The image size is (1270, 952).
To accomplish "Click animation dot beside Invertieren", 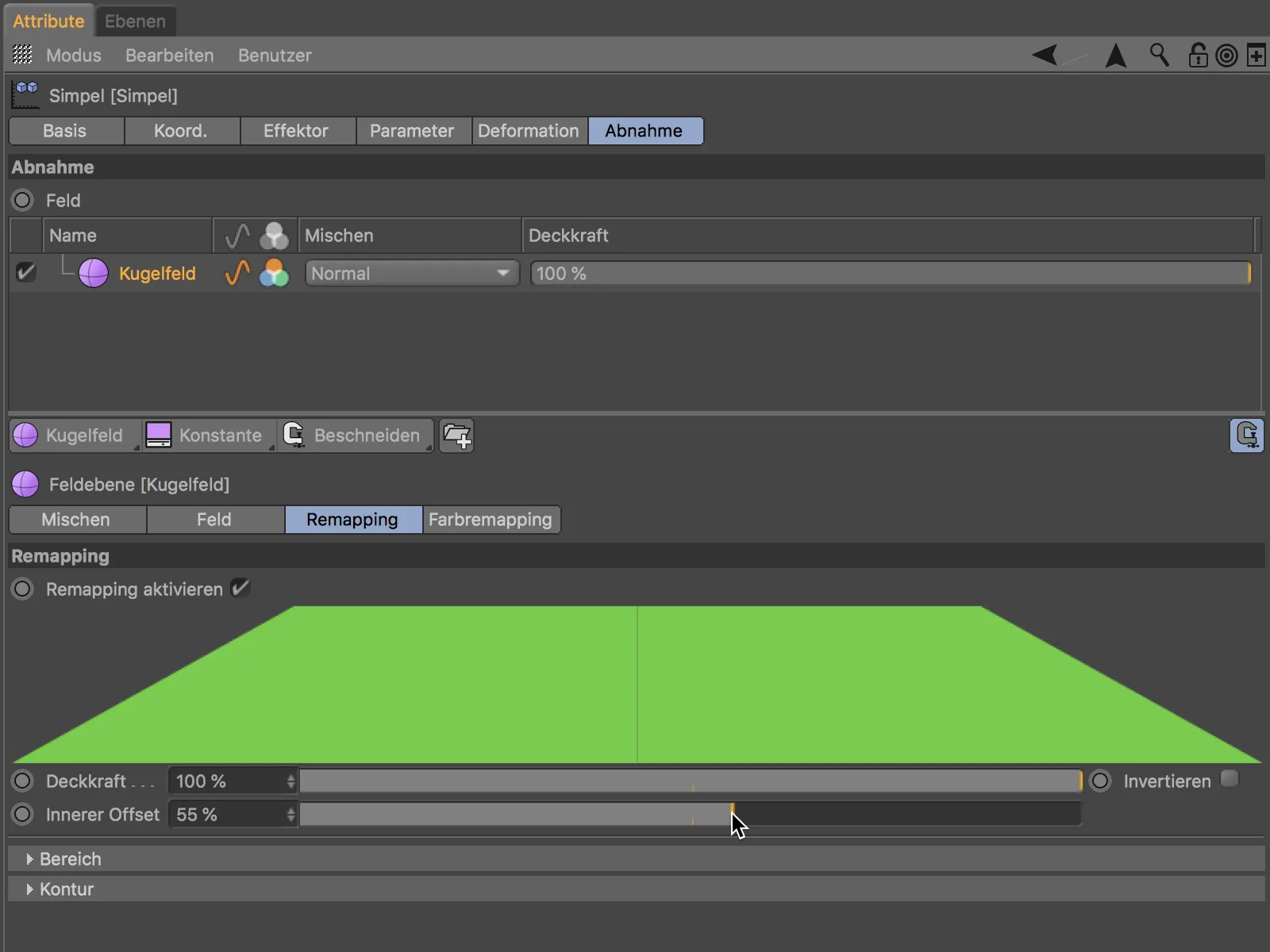I will coord(1100,781).
